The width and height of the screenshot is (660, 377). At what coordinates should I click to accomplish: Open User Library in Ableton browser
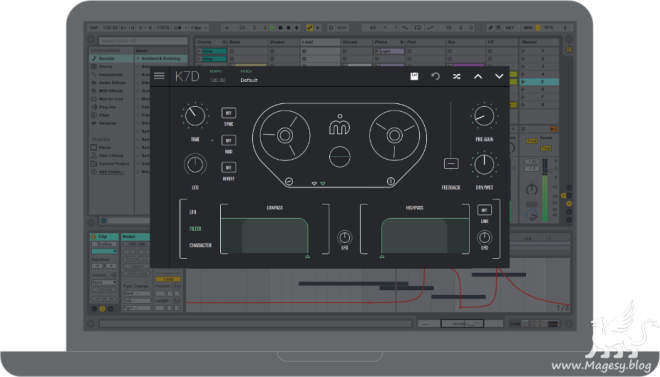coord(112,155)
